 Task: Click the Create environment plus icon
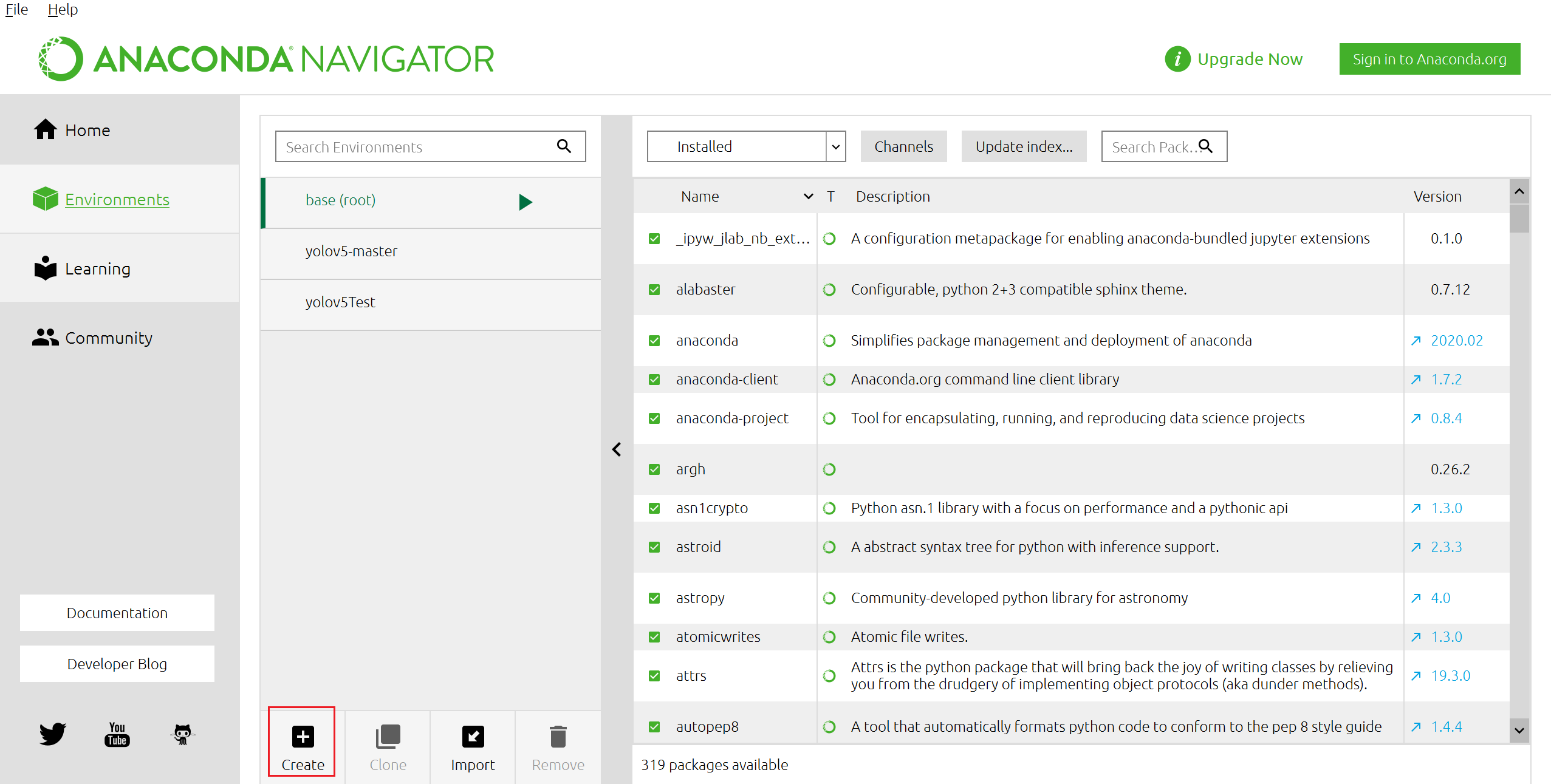coord(303,737)
